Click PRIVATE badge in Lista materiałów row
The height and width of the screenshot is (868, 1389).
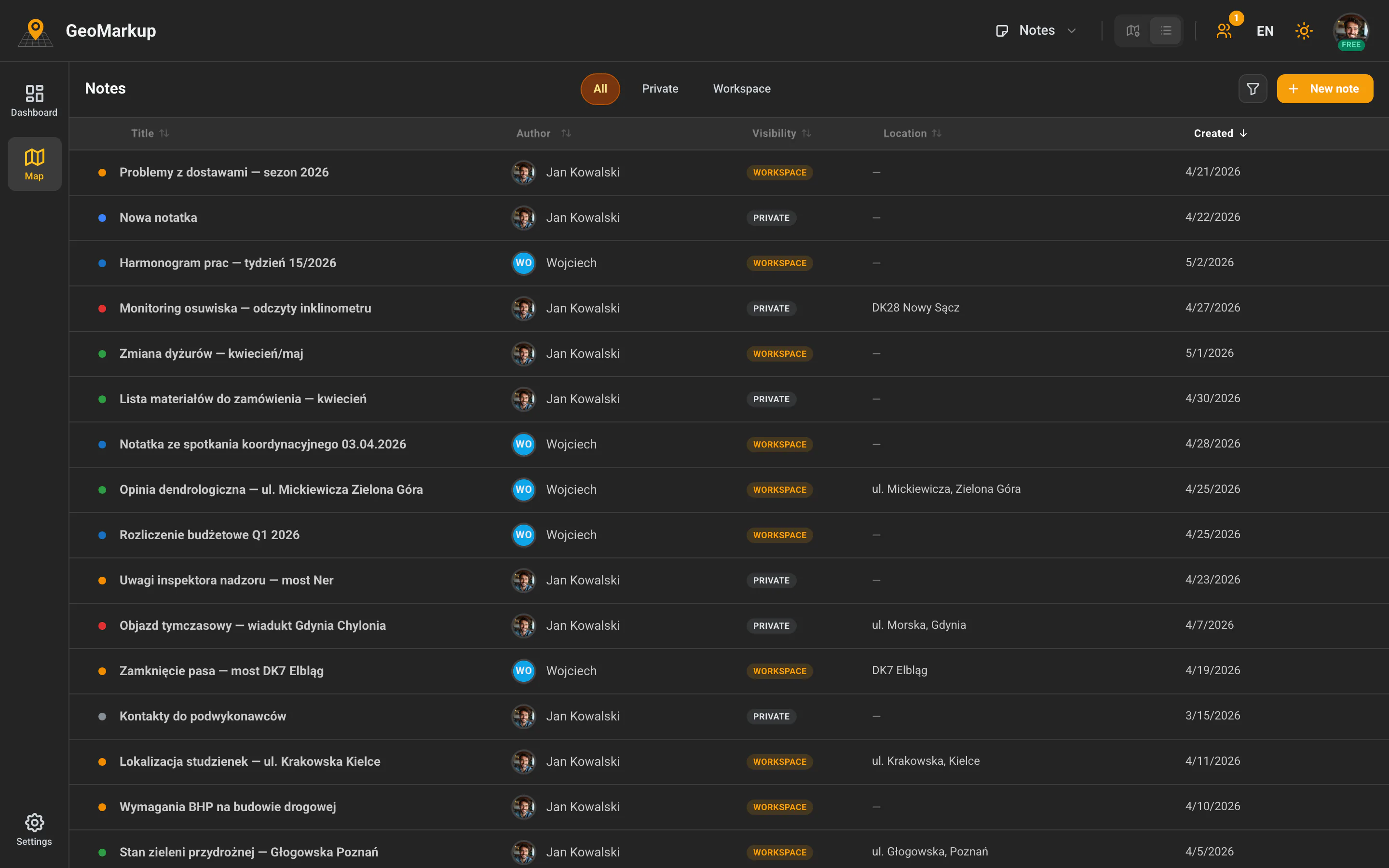(771, 400)
